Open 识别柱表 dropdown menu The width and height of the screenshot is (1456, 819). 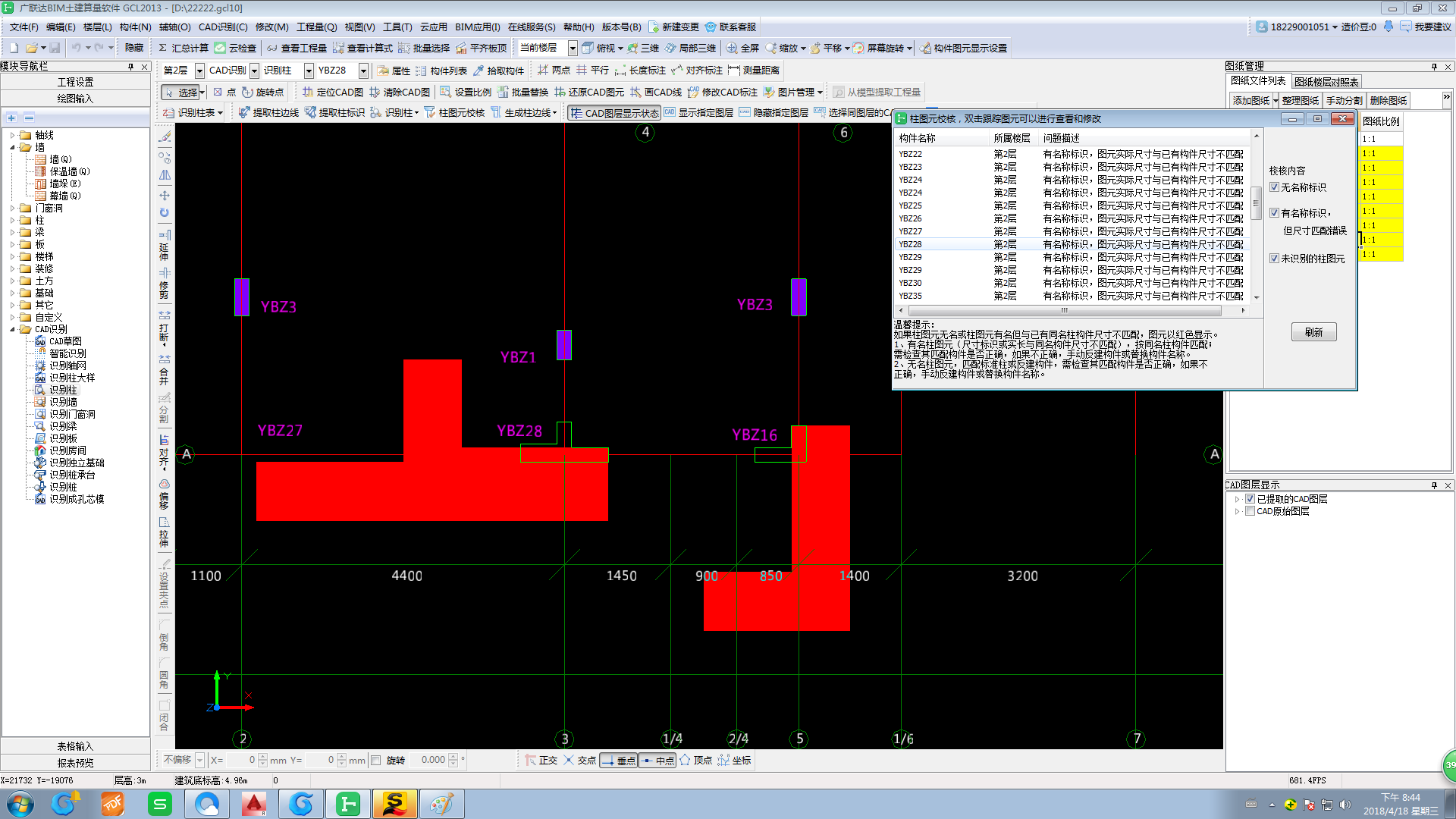194,112
